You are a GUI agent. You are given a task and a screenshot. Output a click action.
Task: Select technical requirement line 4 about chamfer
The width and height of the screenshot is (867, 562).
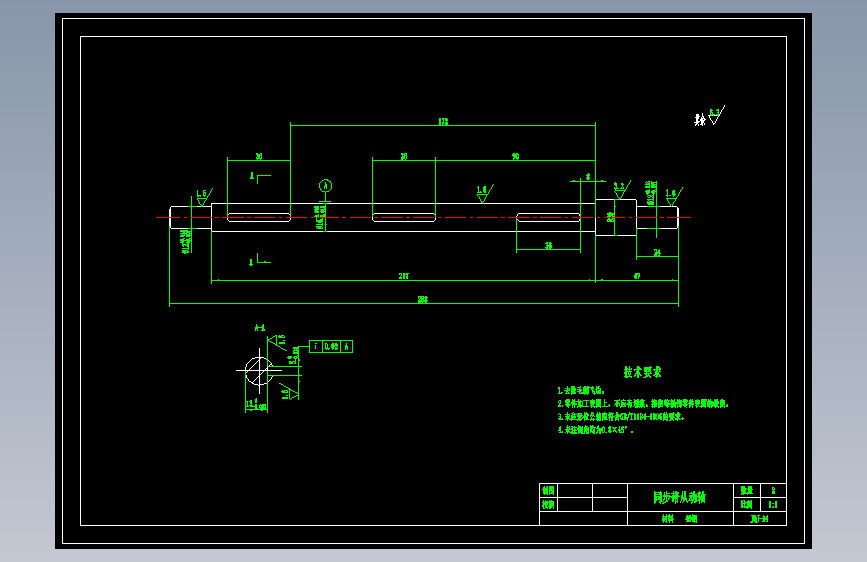[595, 430]
